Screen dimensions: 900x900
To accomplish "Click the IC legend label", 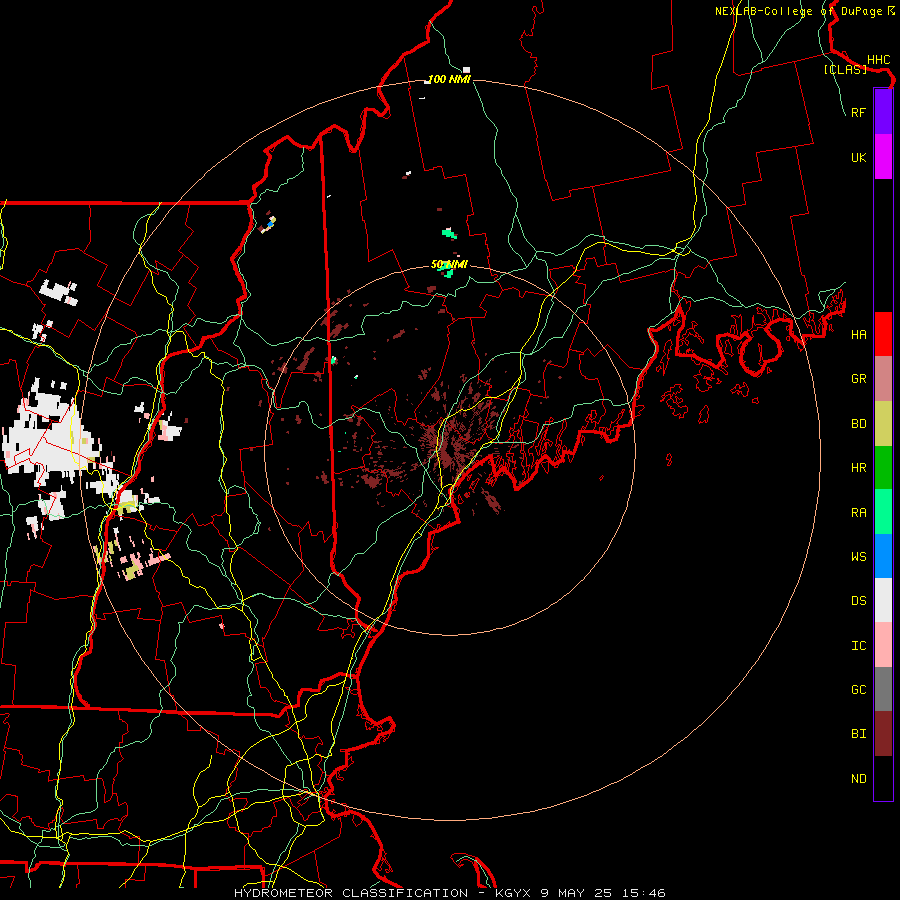I will click(x=858, y=646).
